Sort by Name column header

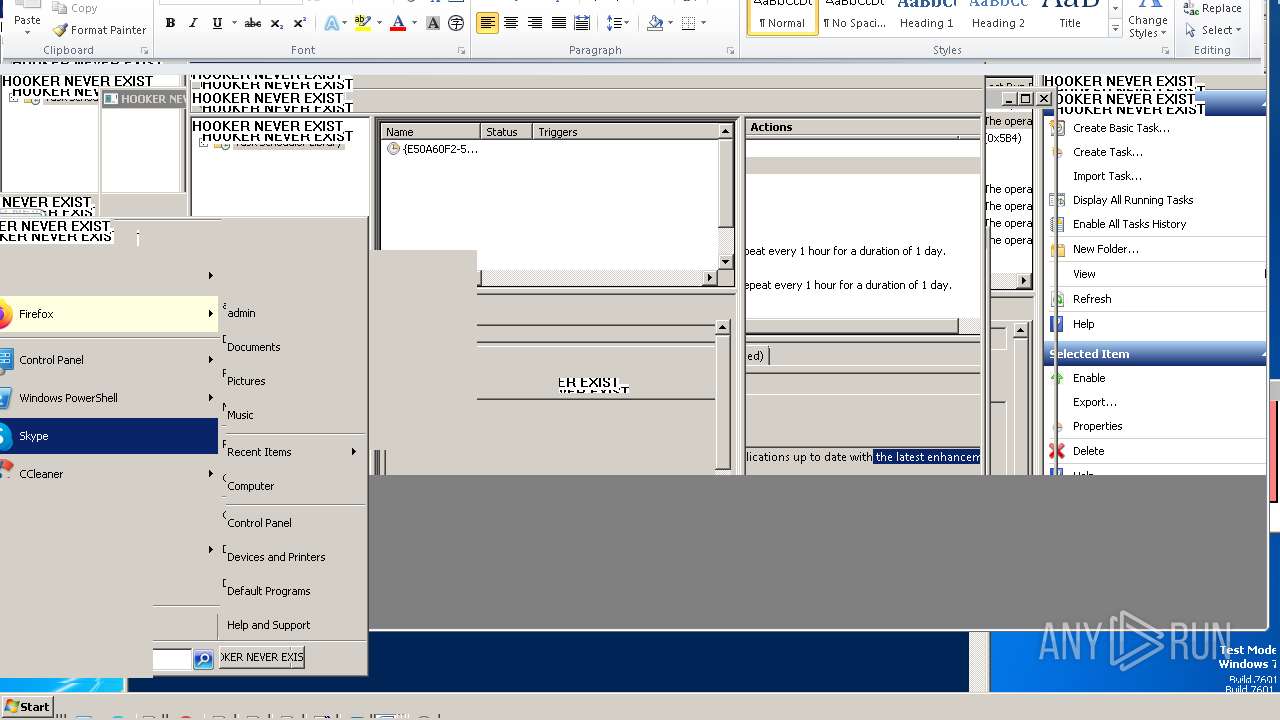pos(430,132)
